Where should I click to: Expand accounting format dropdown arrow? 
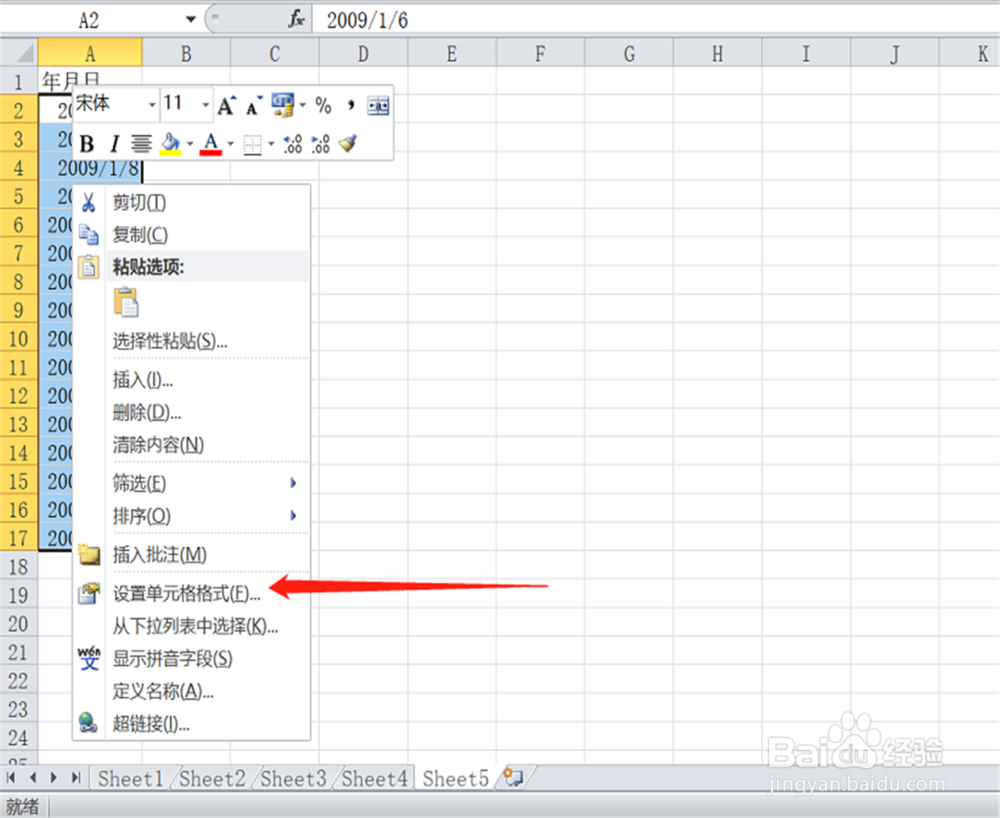302,106
